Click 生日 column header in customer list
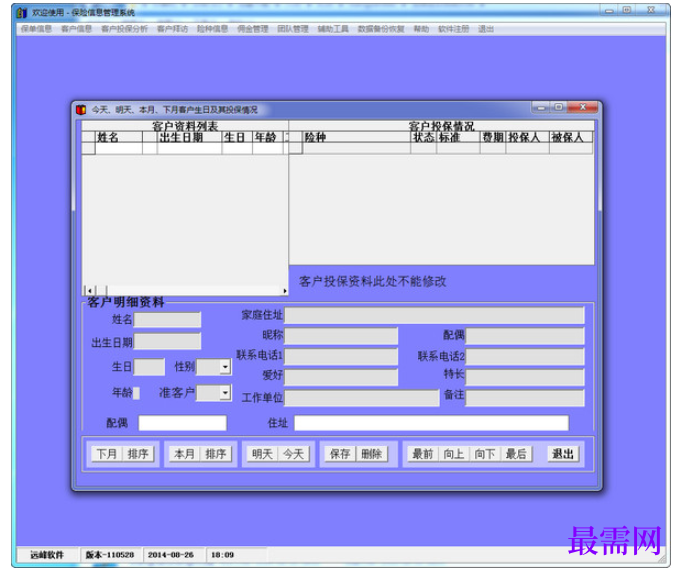680x572 pixels. click(x=237, y=137)
